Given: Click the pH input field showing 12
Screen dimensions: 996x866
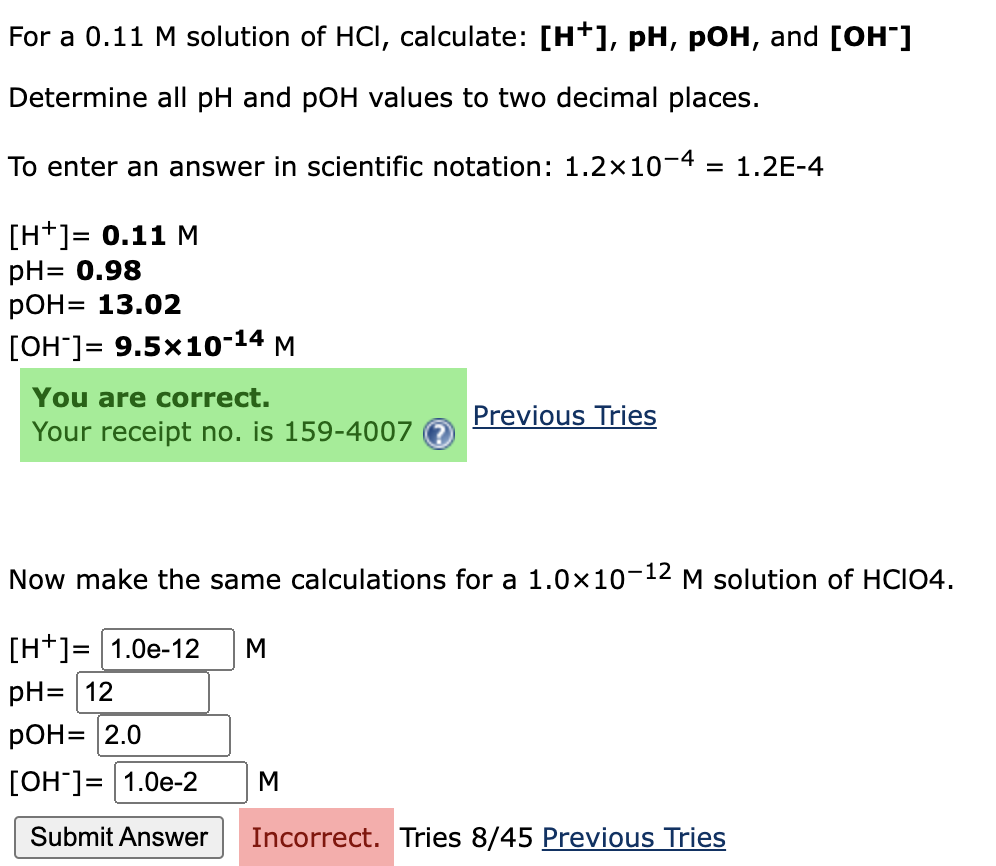Looking at the screenshot, I should click(142, 692).
